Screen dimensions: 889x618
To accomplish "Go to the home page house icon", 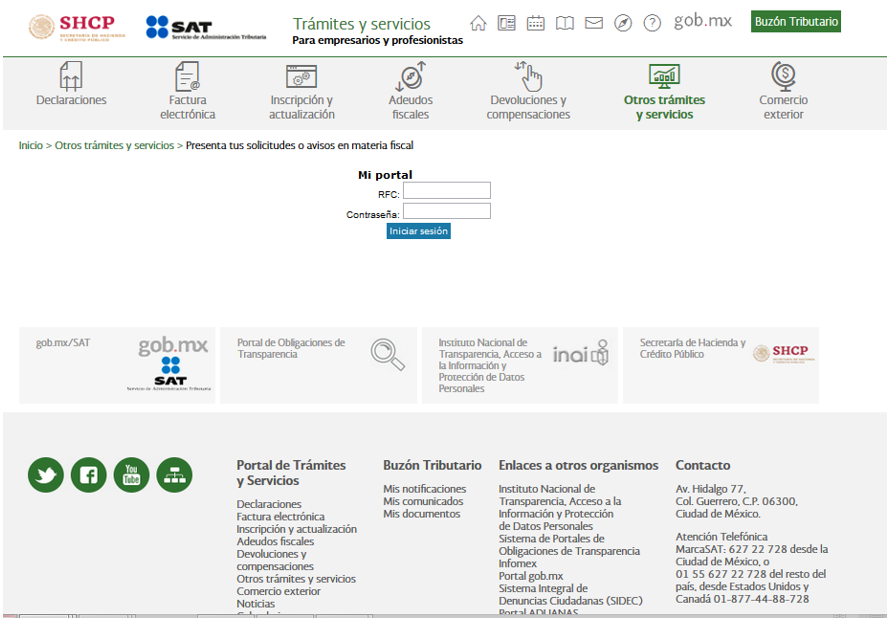I will (478, 23).
